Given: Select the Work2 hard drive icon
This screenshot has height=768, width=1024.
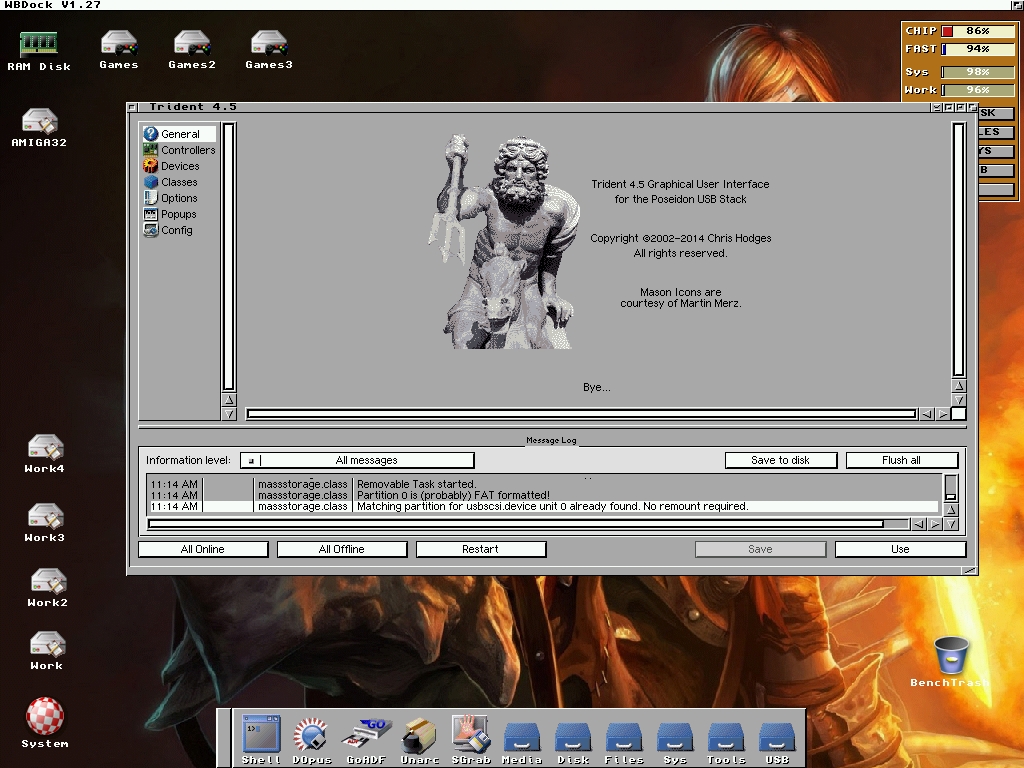Looking at the screenshot, I should (x=47, y=587).
